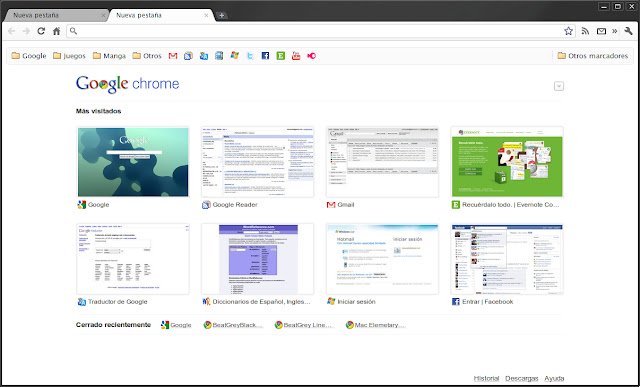This screenshot has width=640, height=387.
Task: Open the green Evernote thumbnail
Action: (507, 162)
